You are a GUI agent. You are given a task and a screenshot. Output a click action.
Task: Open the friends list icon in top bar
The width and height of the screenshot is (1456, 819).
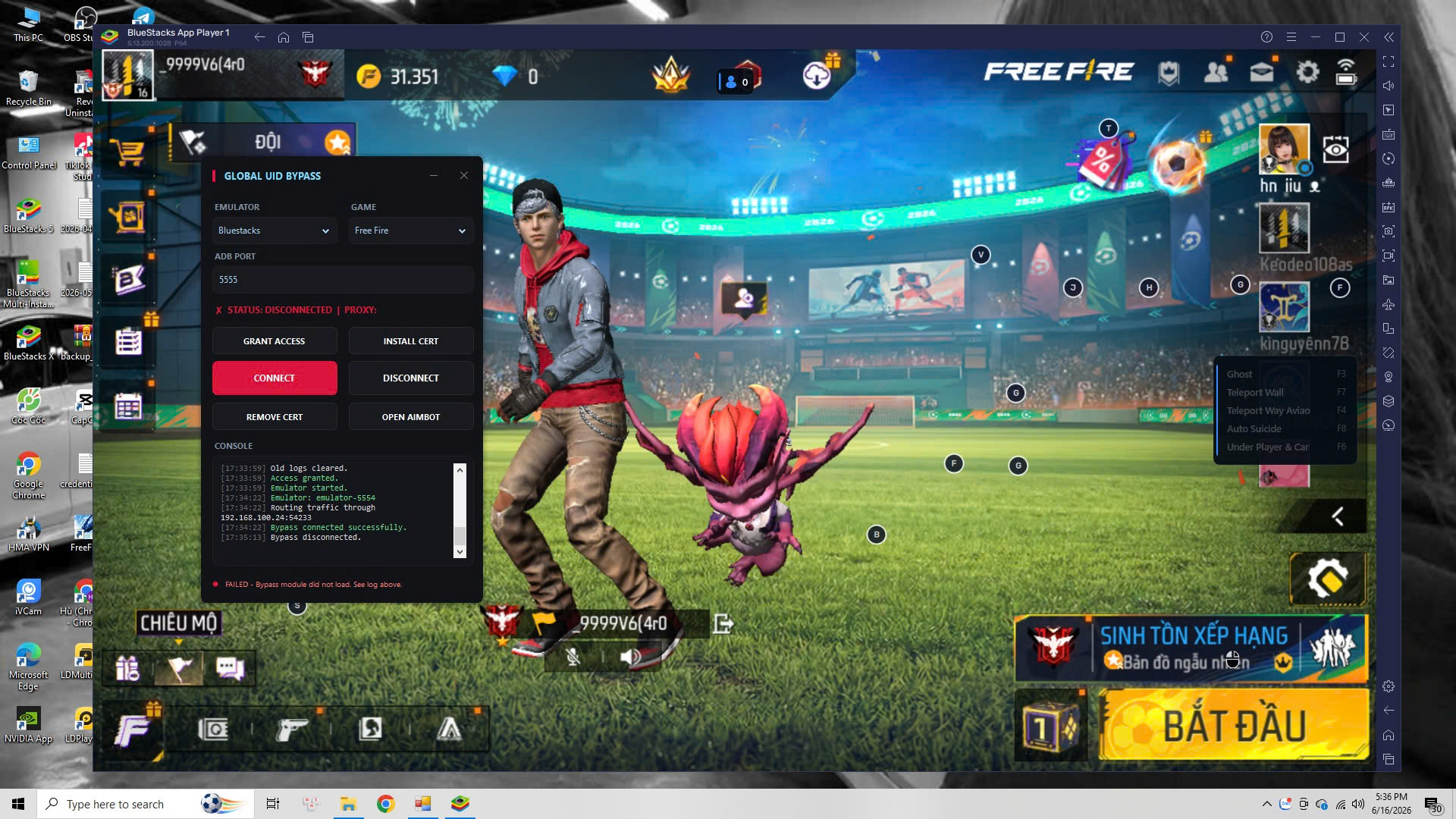coord(1216,73)
